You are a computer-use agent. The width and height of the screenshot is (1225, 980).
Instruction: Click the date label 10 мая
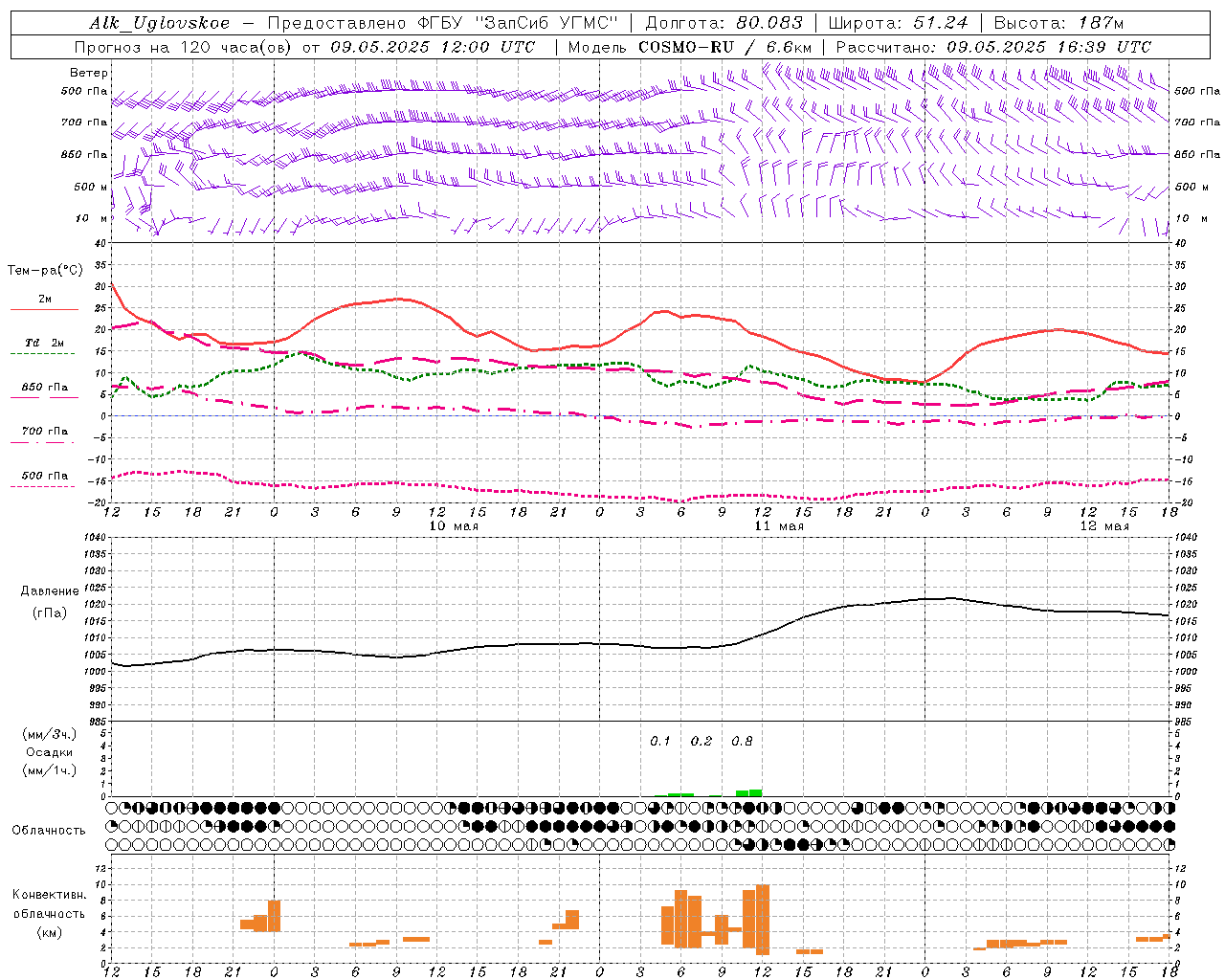click(x=454, y=526)
